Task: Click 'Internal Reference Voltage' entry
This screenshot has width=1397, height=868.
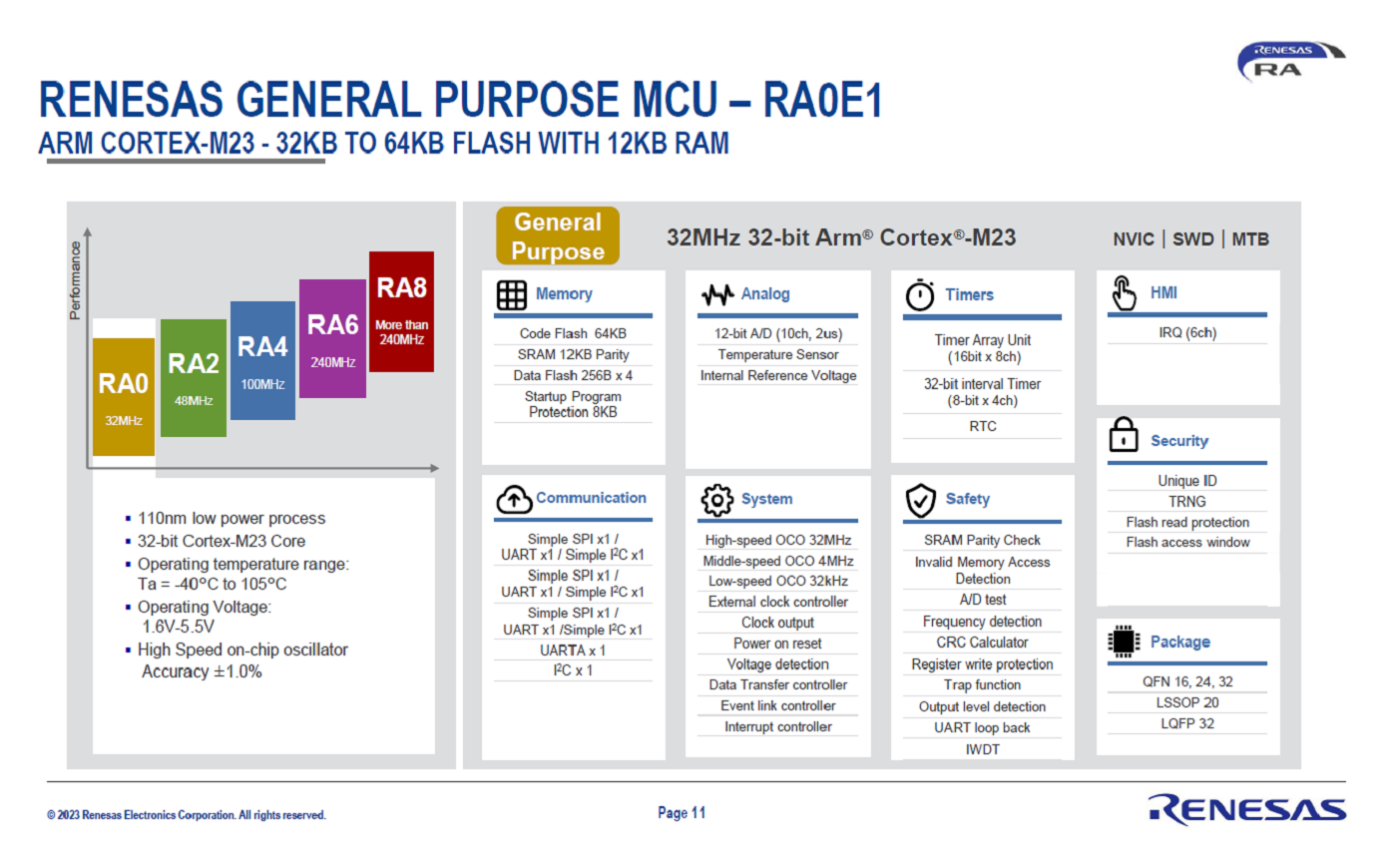Action: point(778,375)
